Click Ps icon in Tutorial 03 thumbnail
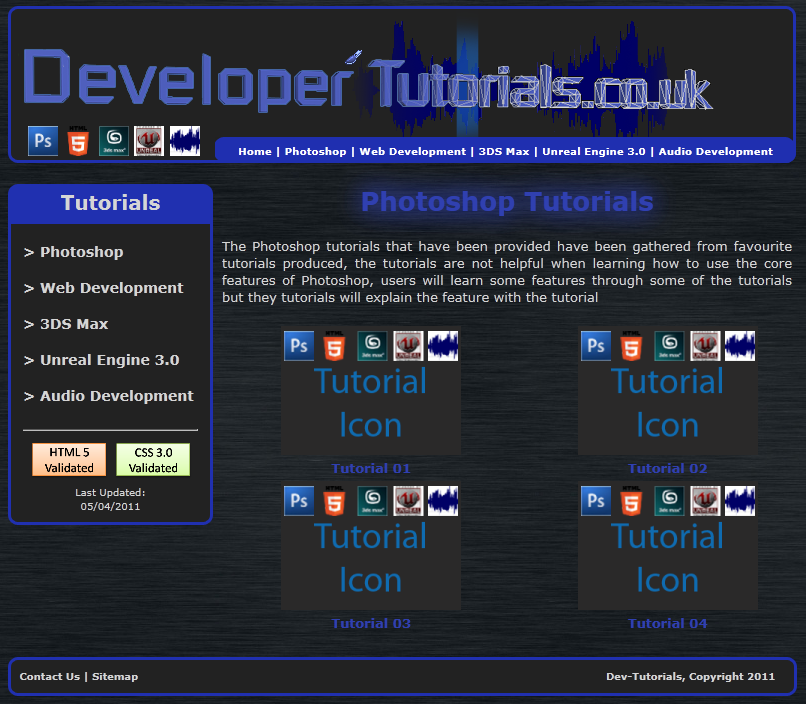This screenshot has height=704, width=806. (x=299, y=501)
